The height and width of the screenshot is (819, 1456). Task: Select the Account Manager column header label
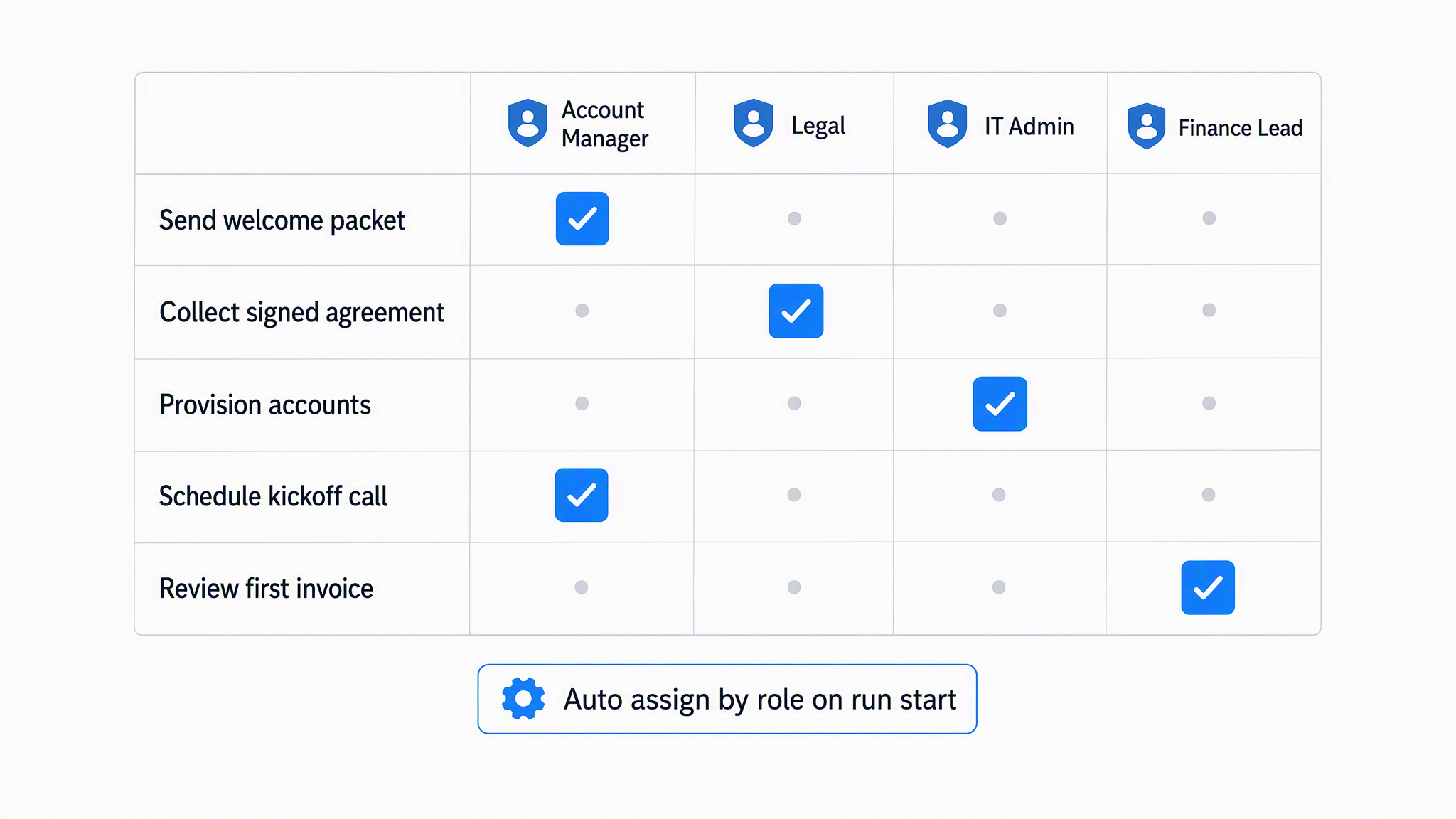tap(604, 124)
